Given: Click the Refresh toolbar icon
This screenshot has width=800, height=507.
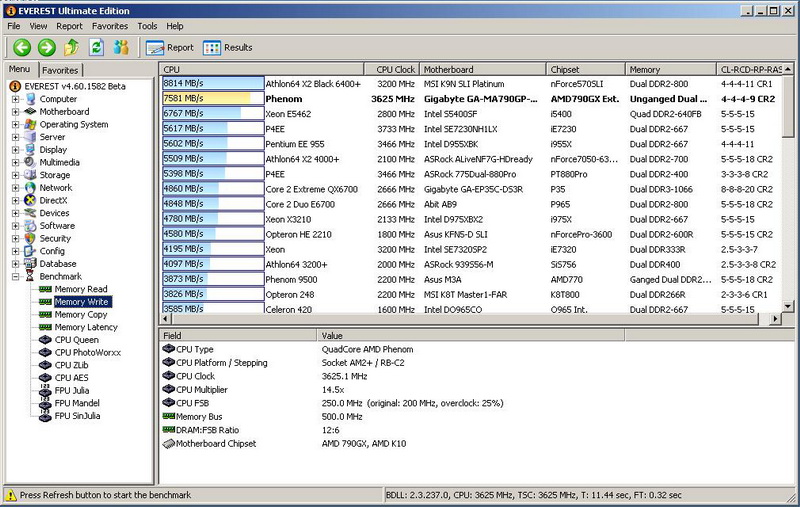Looking at the screenshot, I should (x=96, y=47).
